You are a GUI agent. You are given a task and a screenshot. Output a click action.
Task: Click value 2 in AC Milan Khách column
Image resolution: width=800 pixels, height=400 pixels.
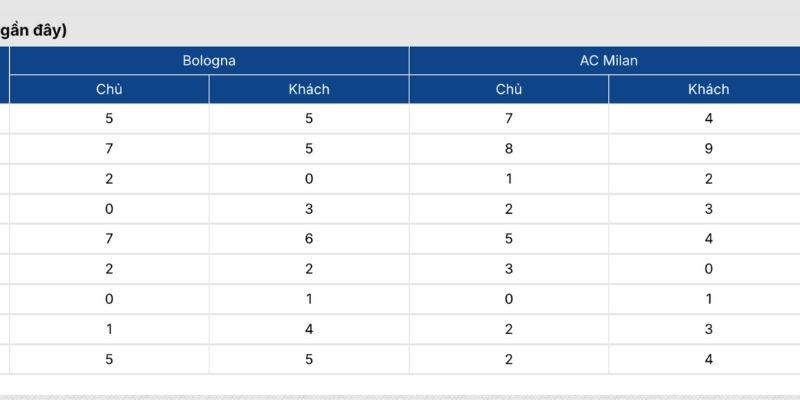coord(708,179)
